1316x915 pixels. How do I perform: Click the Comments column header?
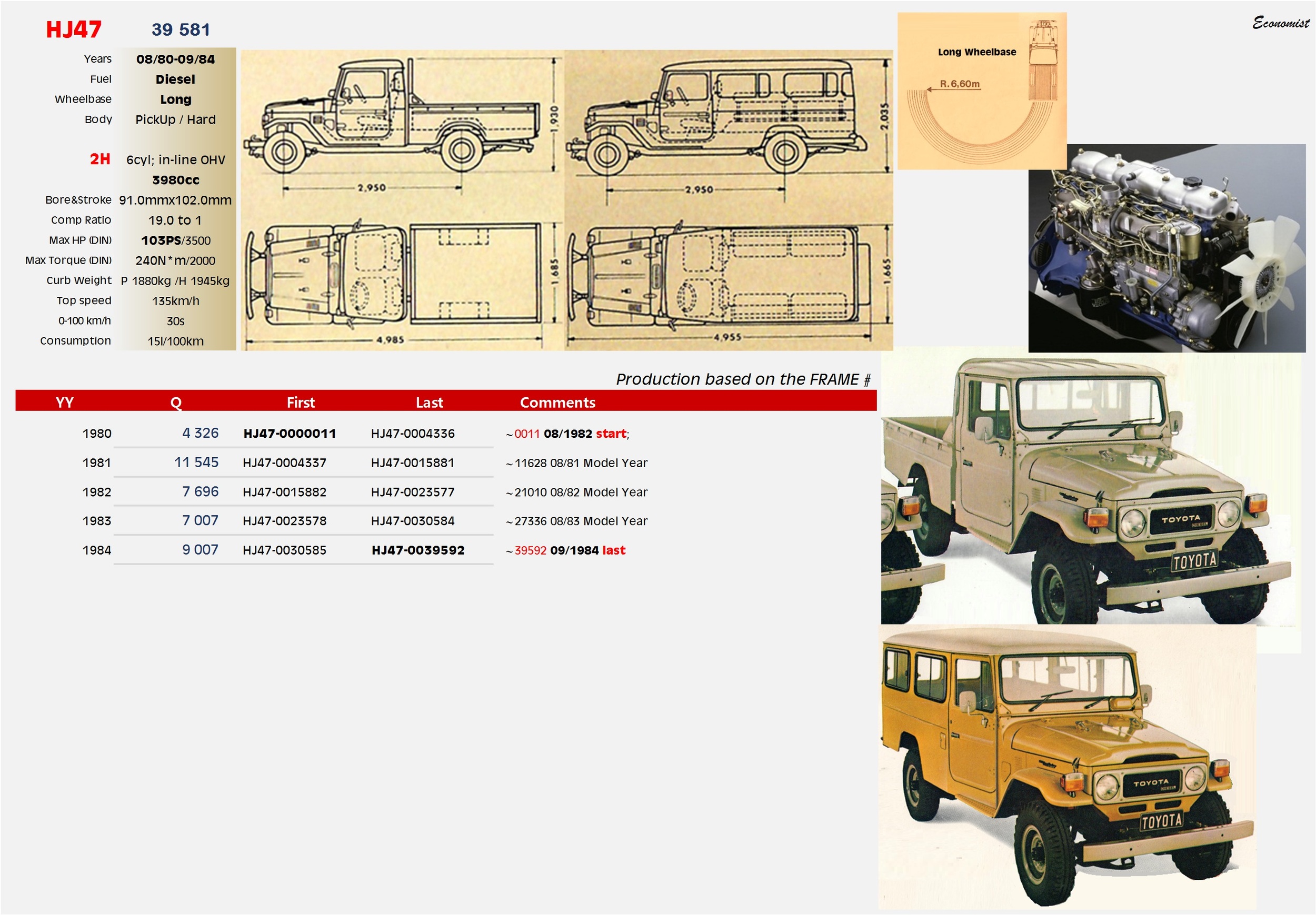click(557, 402)
